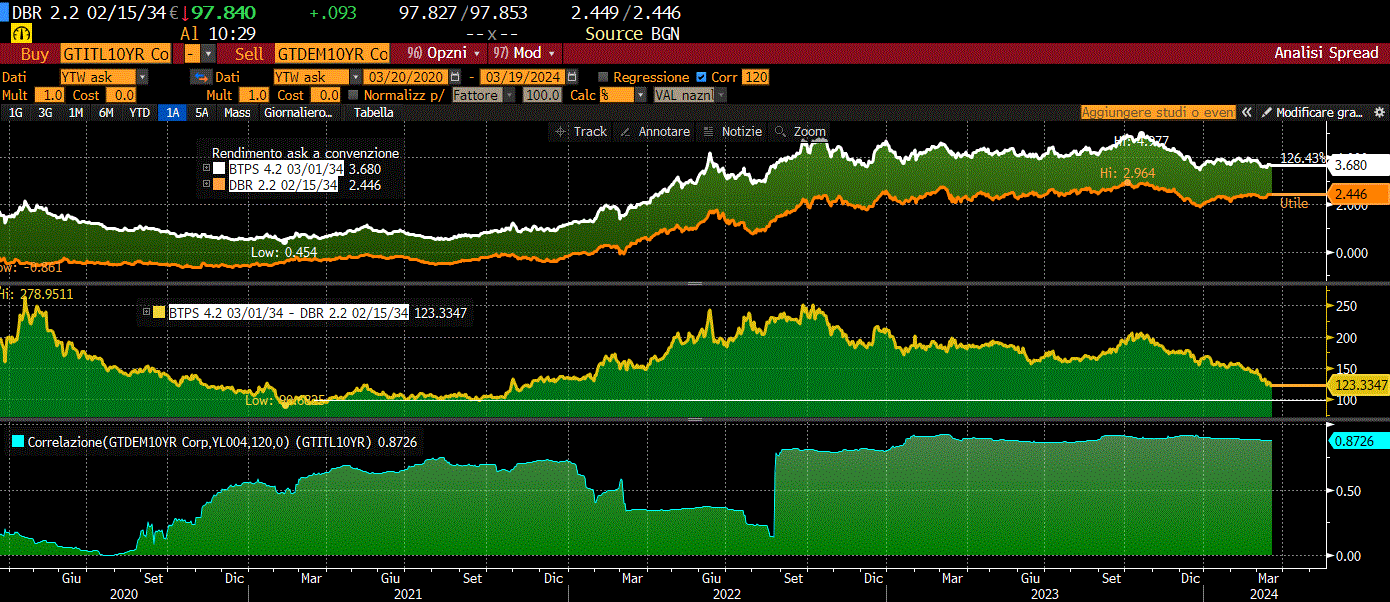Click the Sell Mult 1.0 field
Image resolution: width=1390 pixels, height=602 pixels.
click(x=254, y=95)
